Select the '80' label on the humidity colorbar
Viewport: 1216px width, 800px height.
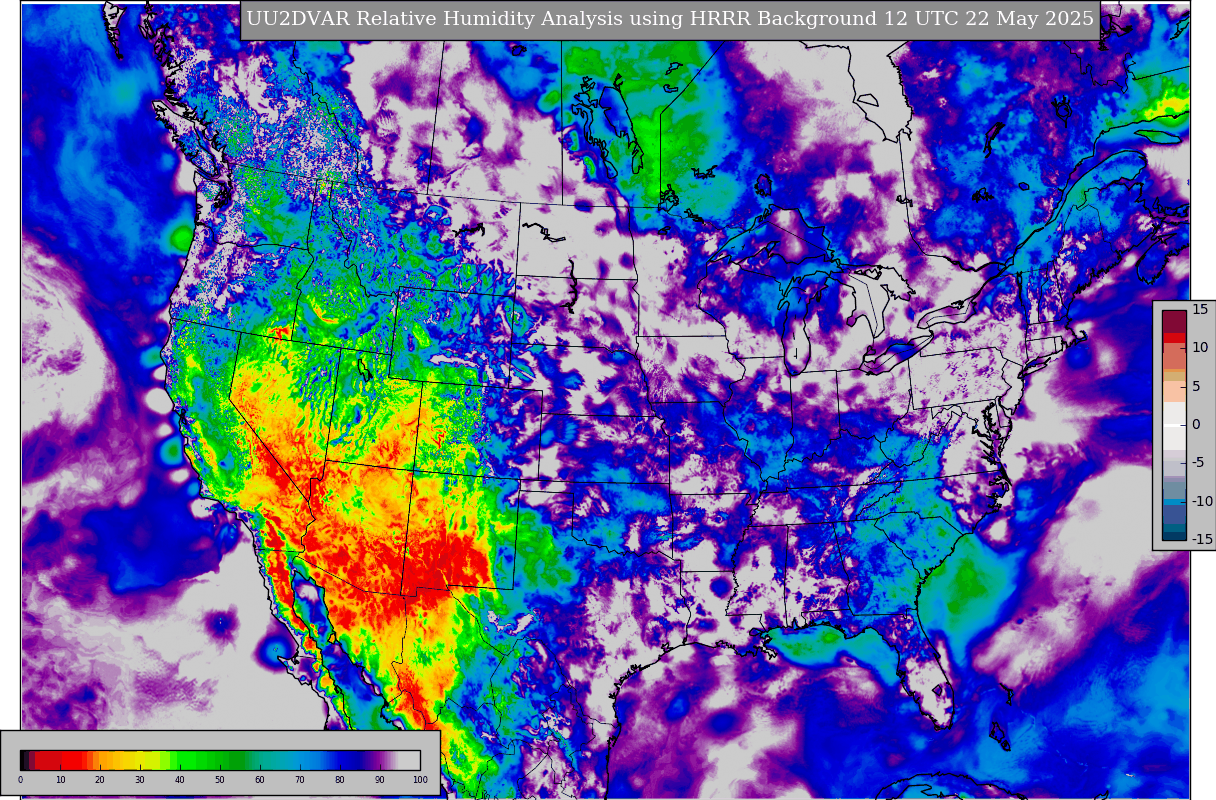[340, 780]
